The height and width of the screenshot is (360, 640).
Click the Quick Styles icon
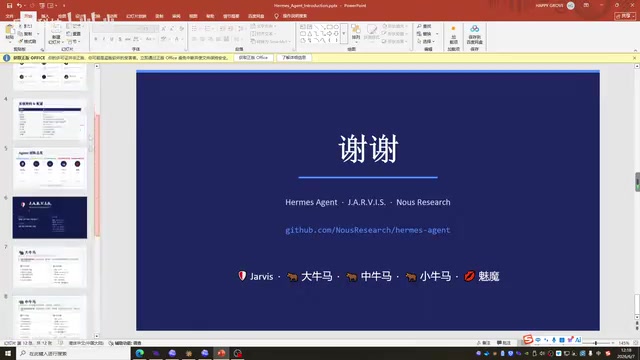coord(371,29)
